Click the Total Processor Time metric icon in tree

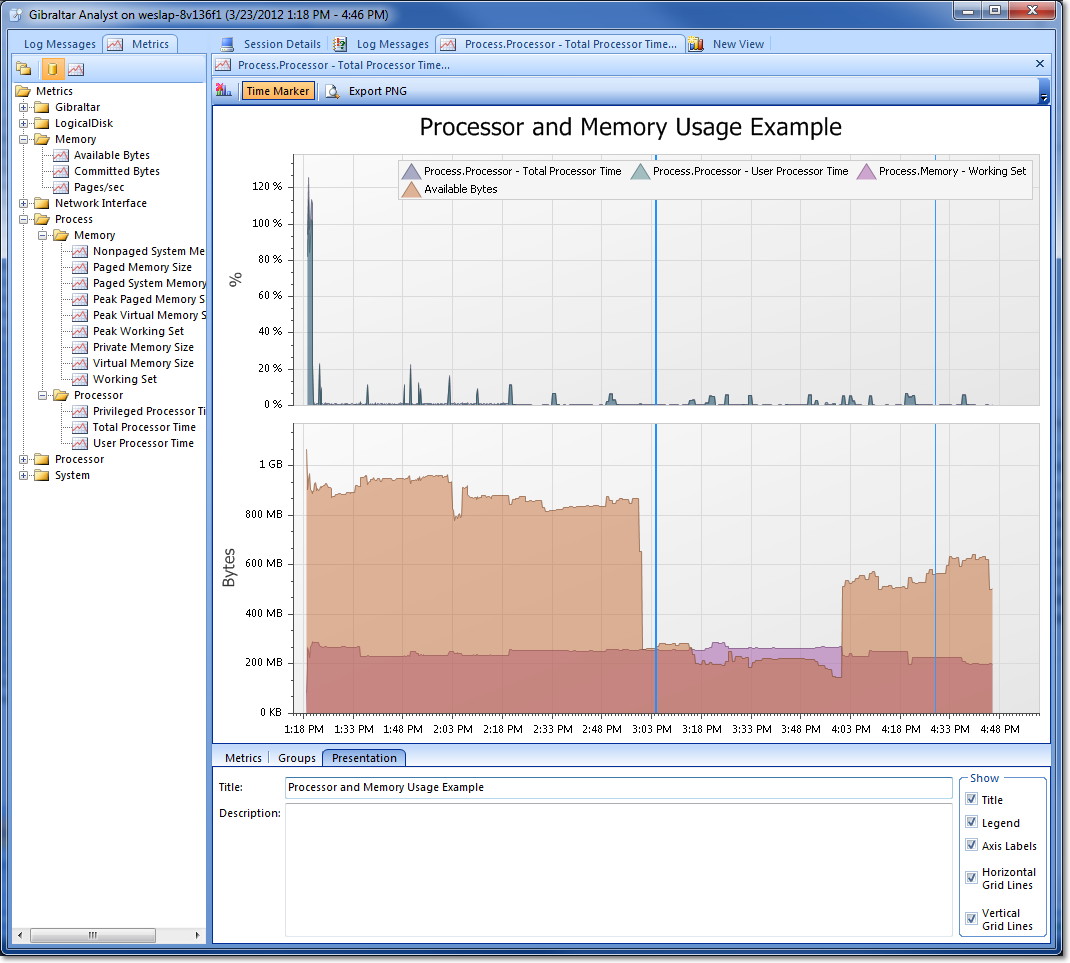tap(80, 427)
